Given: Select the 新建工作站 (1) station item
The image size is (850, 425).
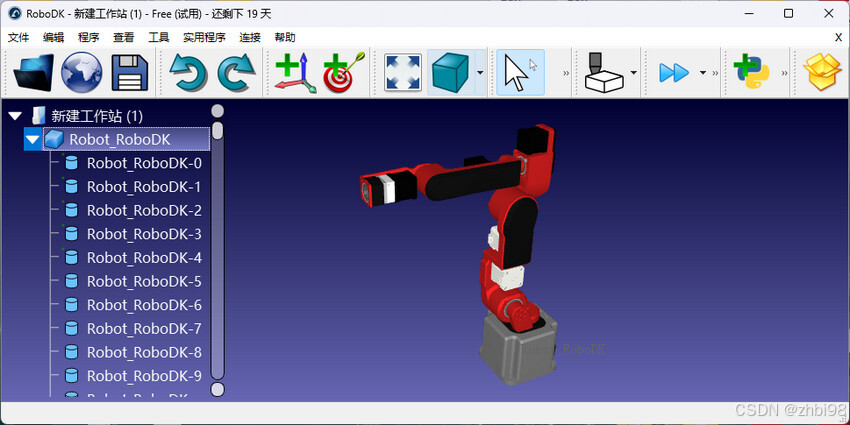Looking at the screenshot, I should pyautogui.click(x=97, y=116).
